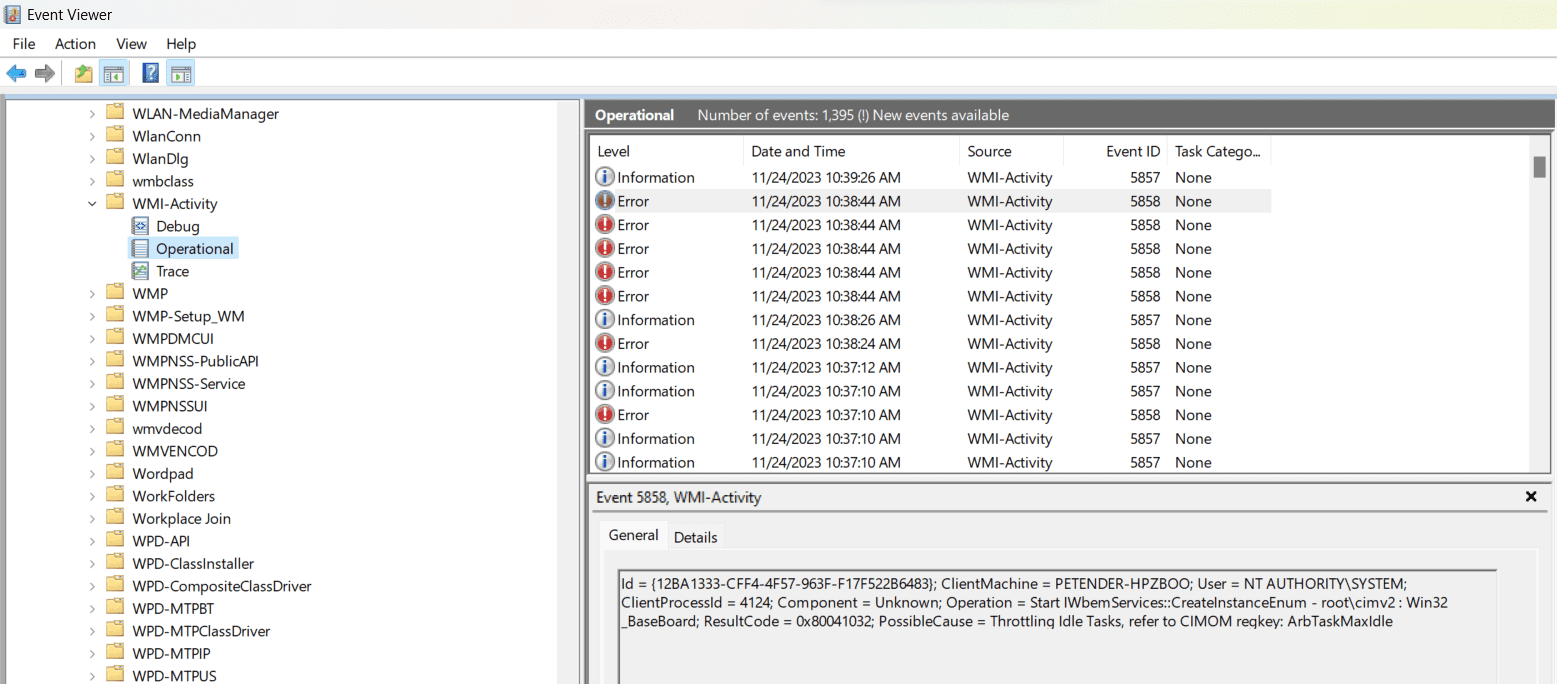Click the Back navigation arrow

pyautogui.click(x=16, y=72)
